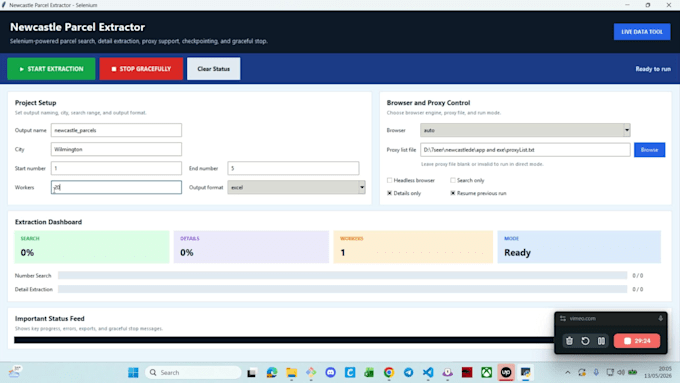Screen dimensions: 680x383
Task: Open the LIVE DATA TOOL
Action: pyautogui.click(x=642, y=32)
